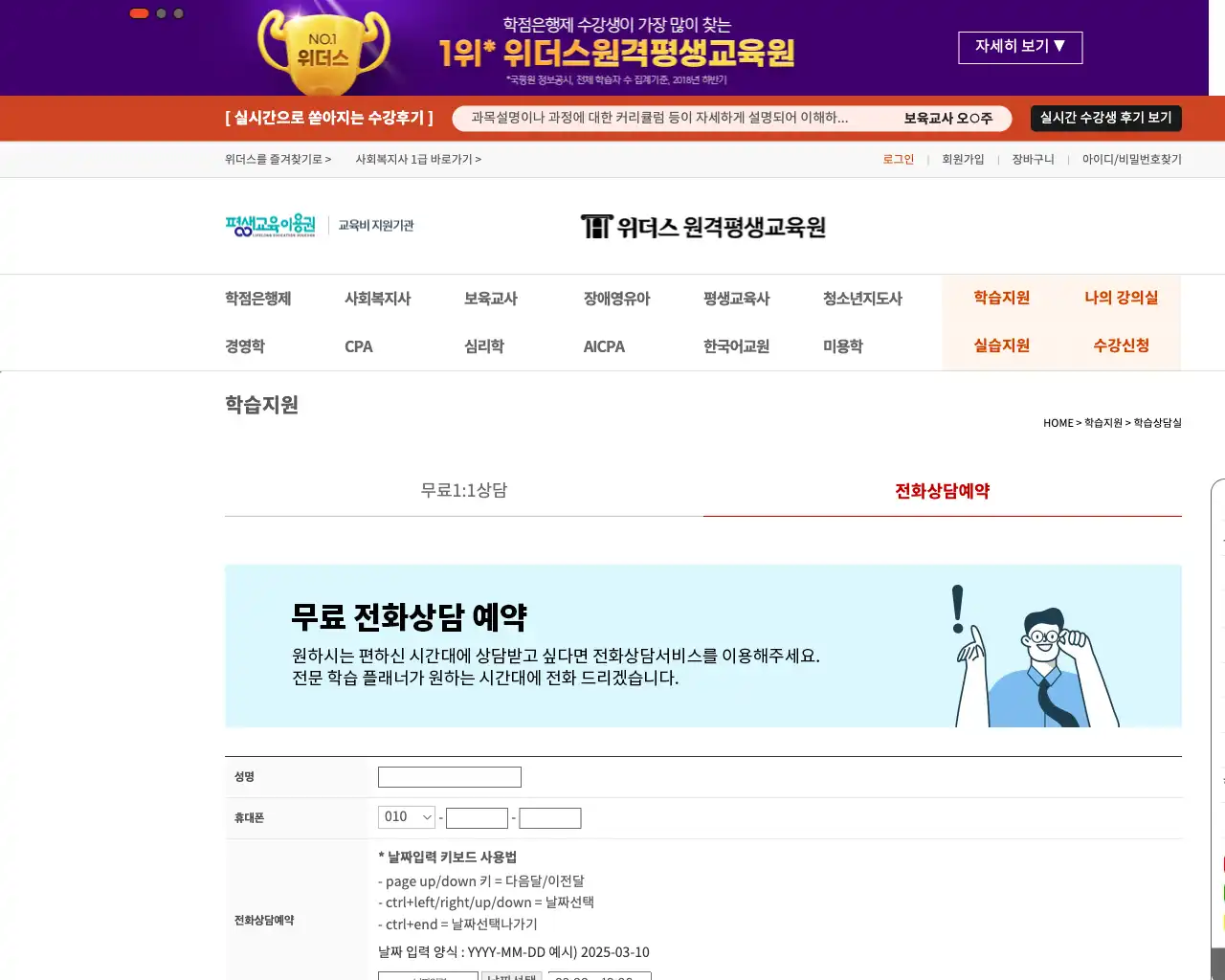Click the 위더스 원격평생교육원 logo

pyautogui.click(x=704, y=226)
